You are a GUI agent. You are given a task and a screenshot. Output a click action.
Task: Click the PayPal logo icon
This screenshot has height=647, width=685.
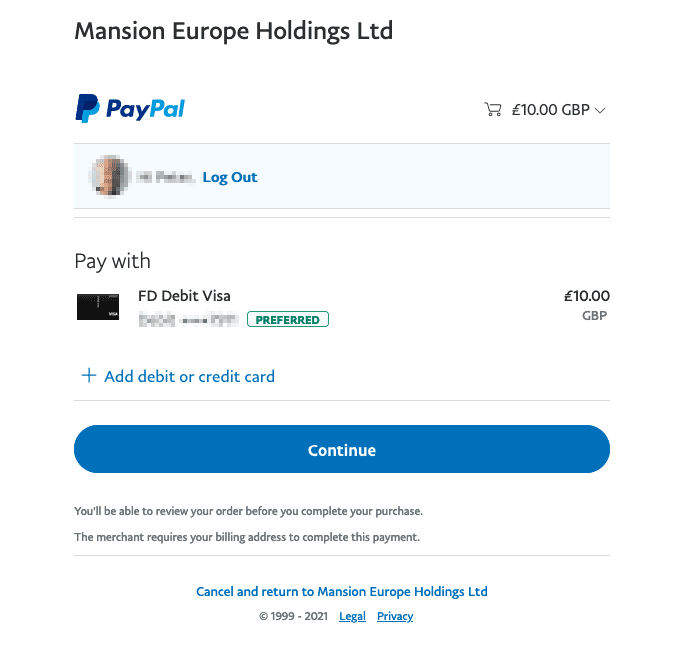(x=87, y=108)
